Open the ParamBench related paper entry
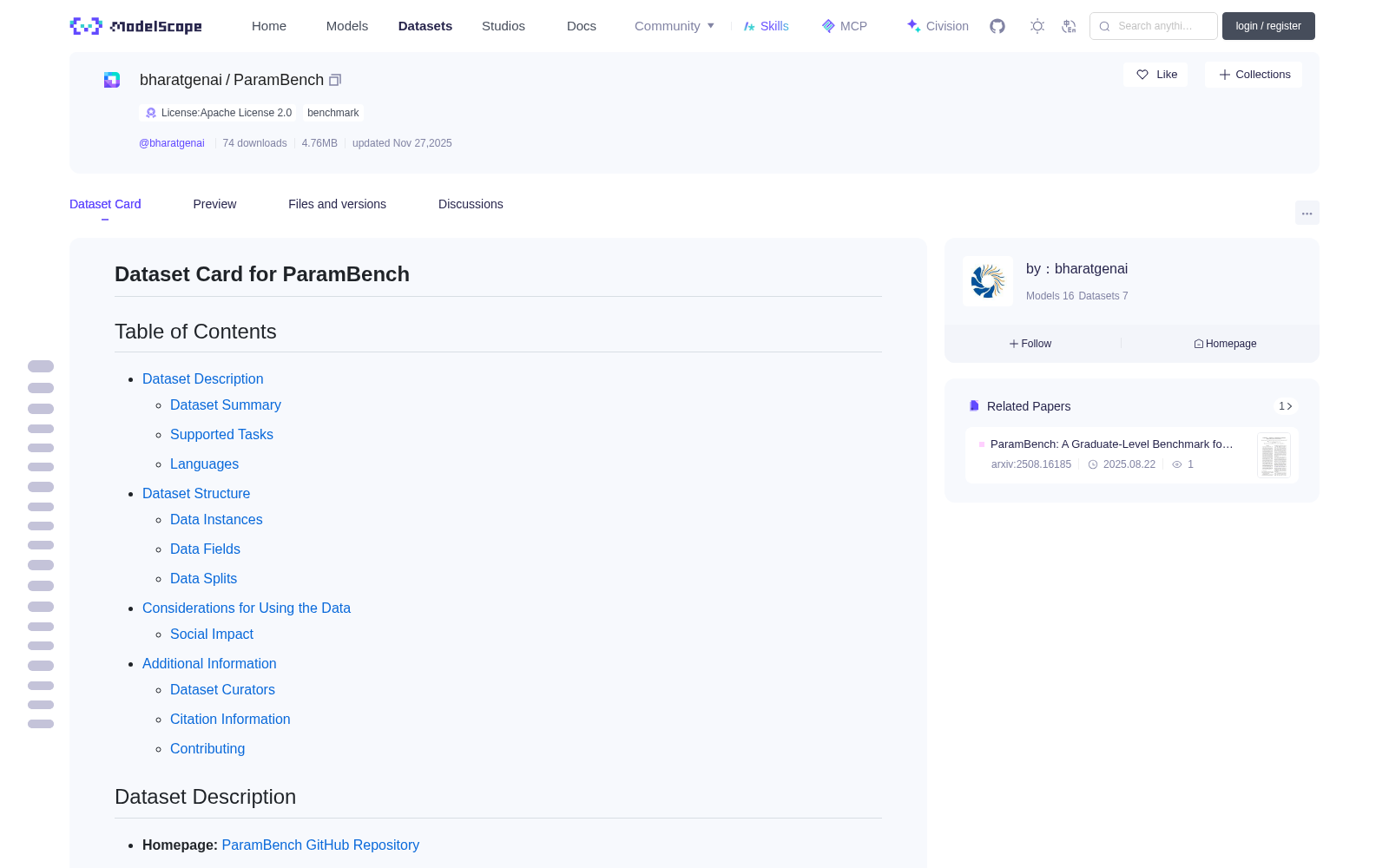This screenshot has width=1389, height=868. coord(1132,455)
